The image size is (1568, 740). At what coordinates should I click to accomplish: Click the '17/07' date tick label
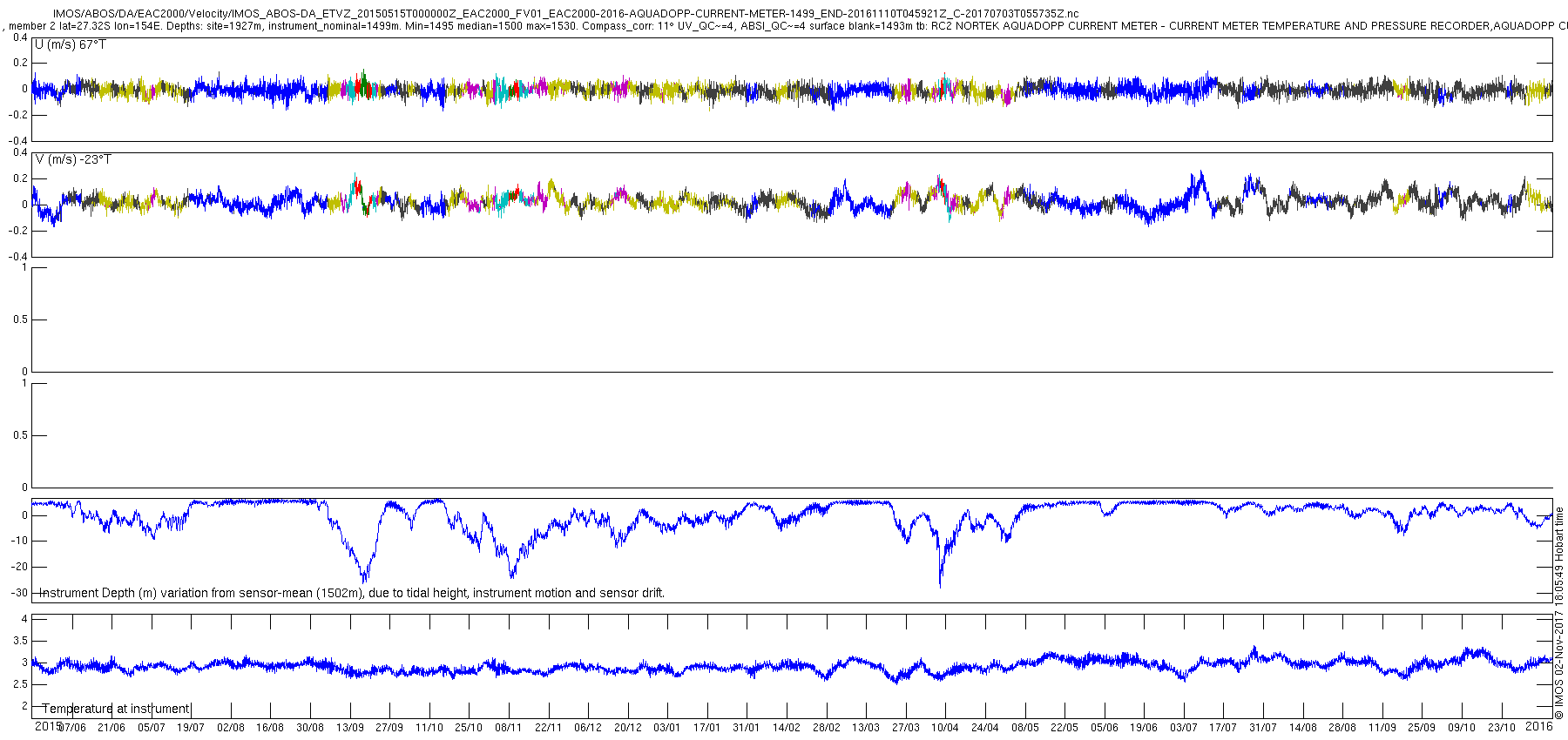click(x=1223, y=728)
